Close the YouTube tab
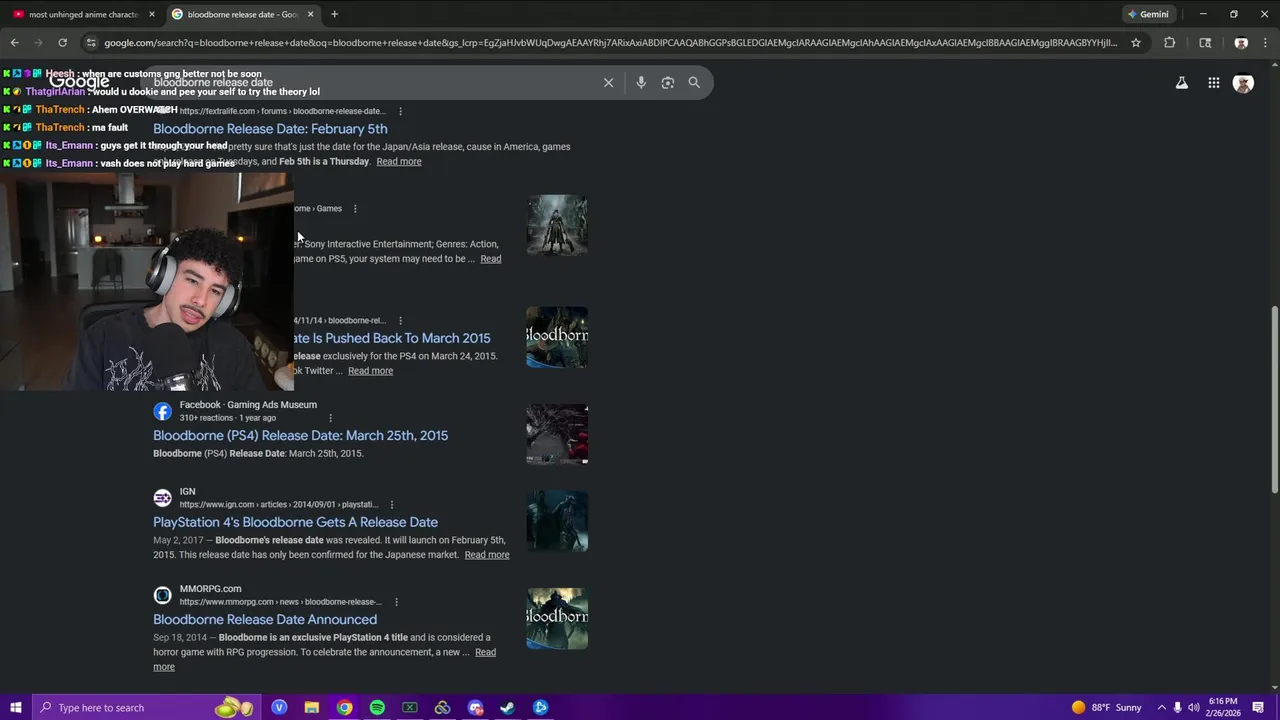 click(x=152, y=14)
